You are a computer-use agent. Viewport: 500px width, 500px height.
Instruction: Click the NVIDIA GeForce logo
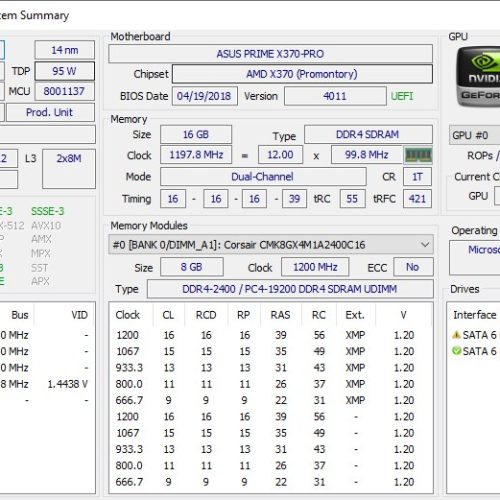pos(478,77)
